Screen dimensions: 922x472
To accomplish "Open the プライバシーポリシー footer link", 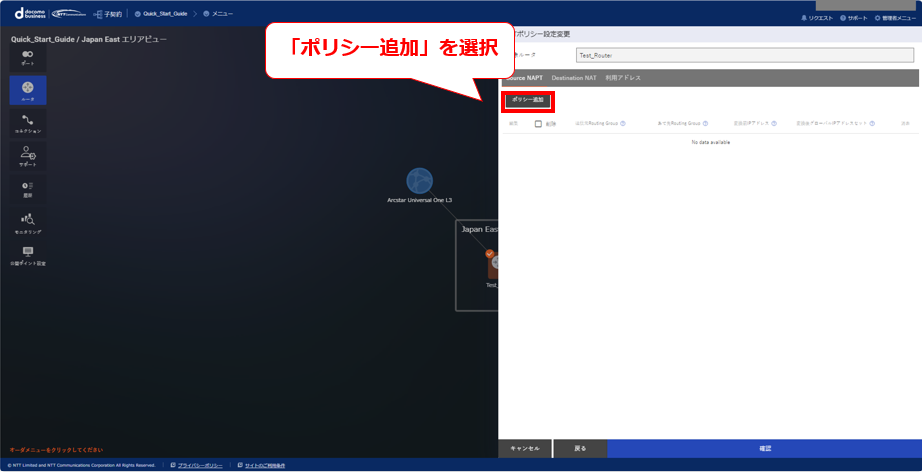I will [200, 466].
